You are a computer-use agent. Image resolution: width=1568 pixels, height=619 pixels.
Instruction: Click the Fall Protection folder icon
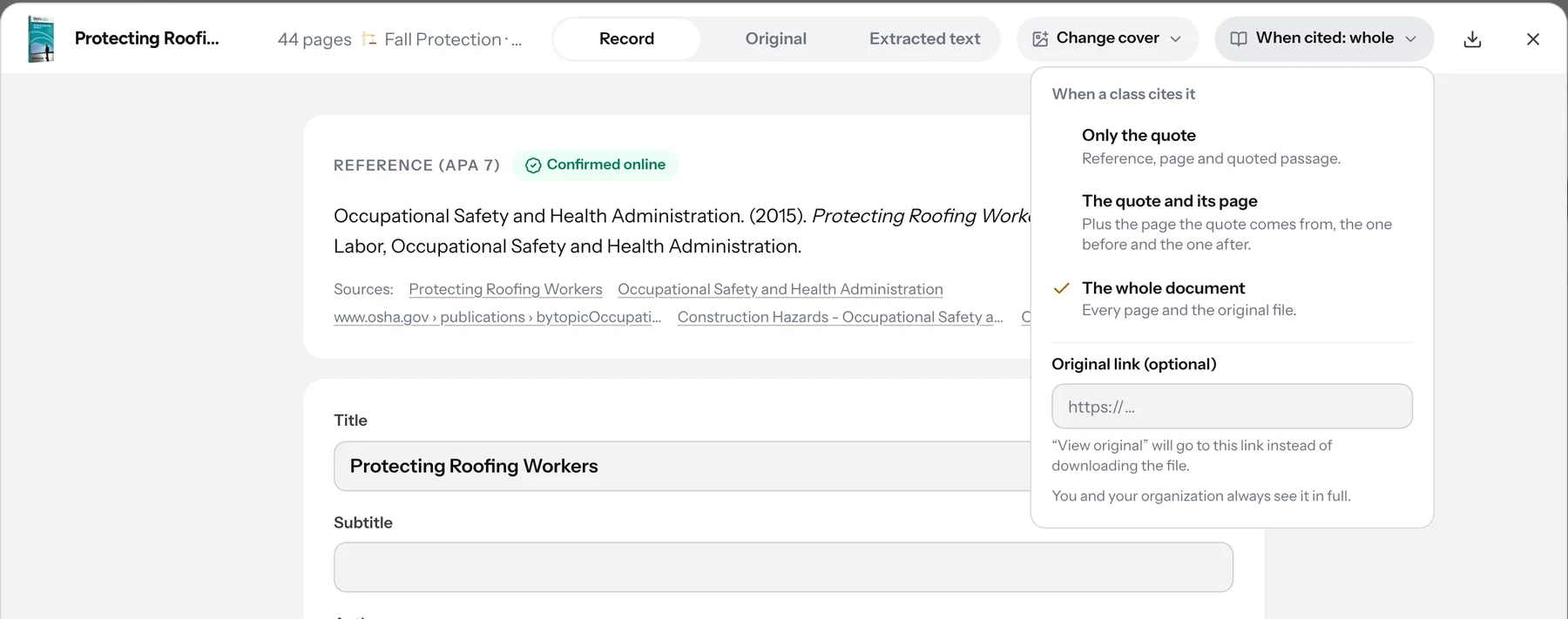tap(369, 39)
